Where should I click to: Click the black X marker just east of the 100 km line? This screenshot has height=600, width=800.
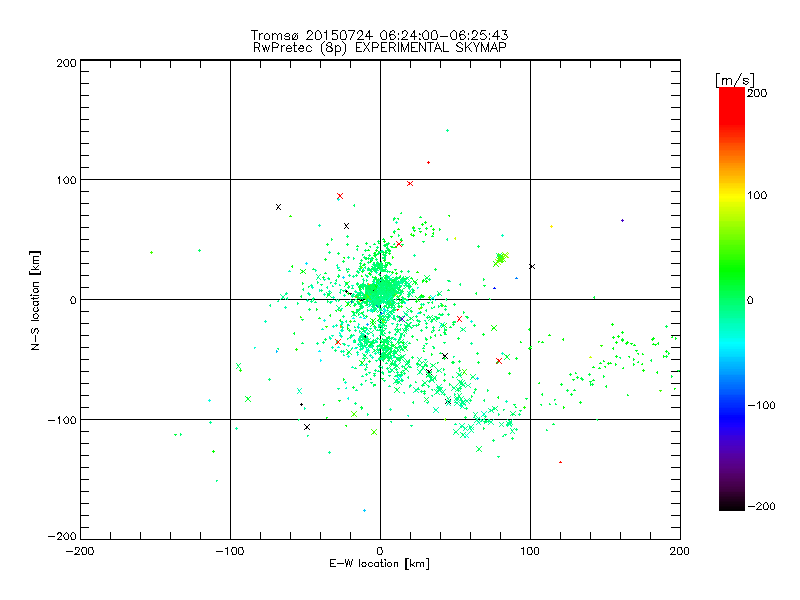(532, 267)
